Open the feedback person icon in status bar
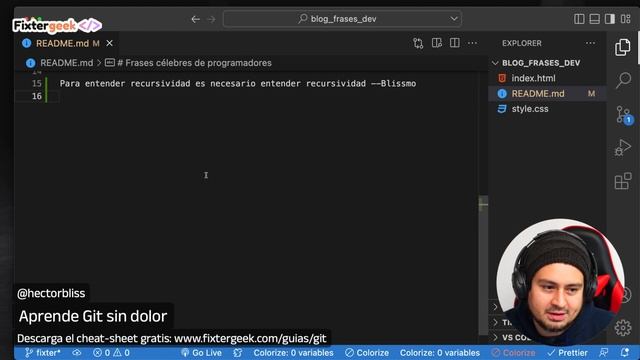This screenshot has height=360, width=640. click(603, 353)
